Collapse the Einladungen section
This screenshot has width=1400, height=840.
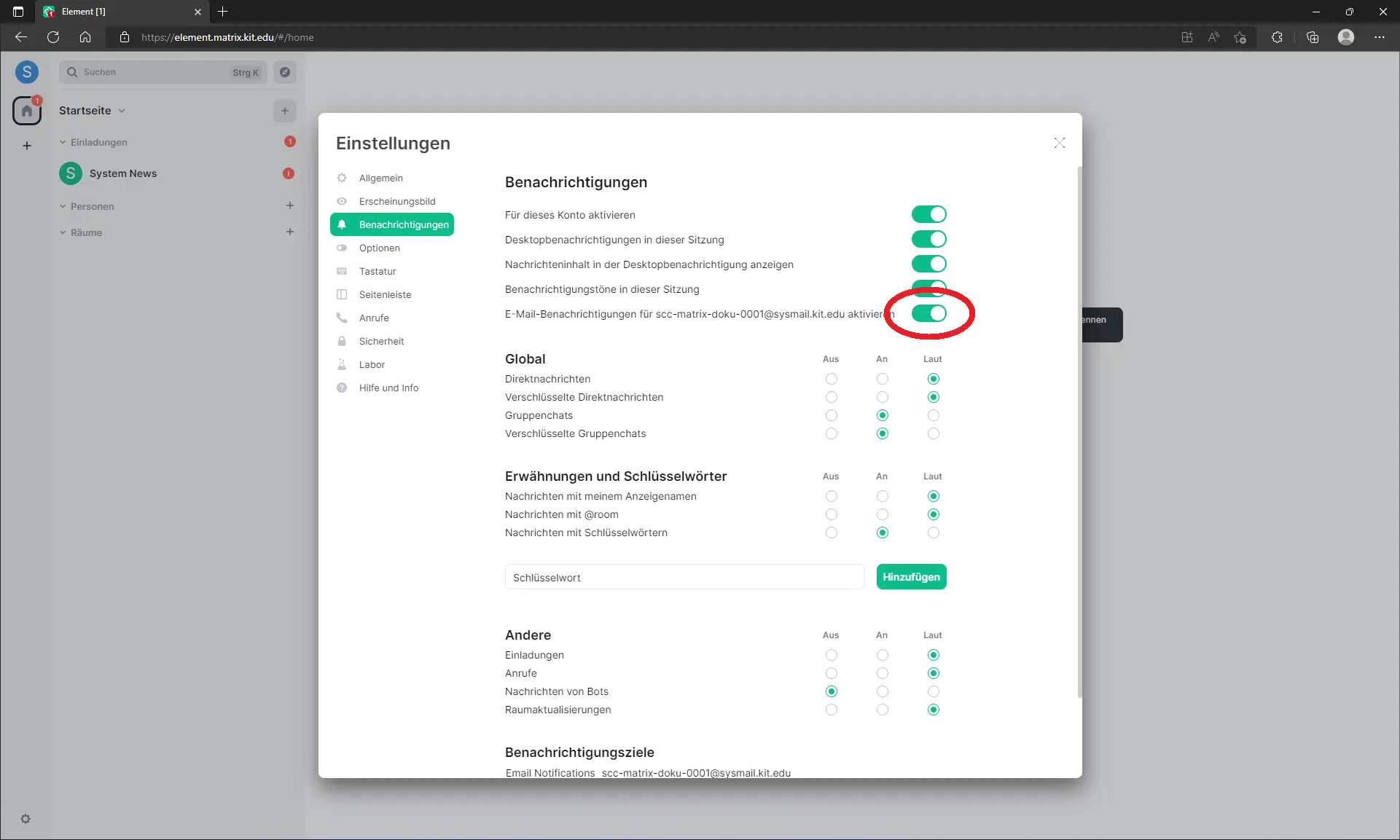pyautogui.click(x=63, y=142)
